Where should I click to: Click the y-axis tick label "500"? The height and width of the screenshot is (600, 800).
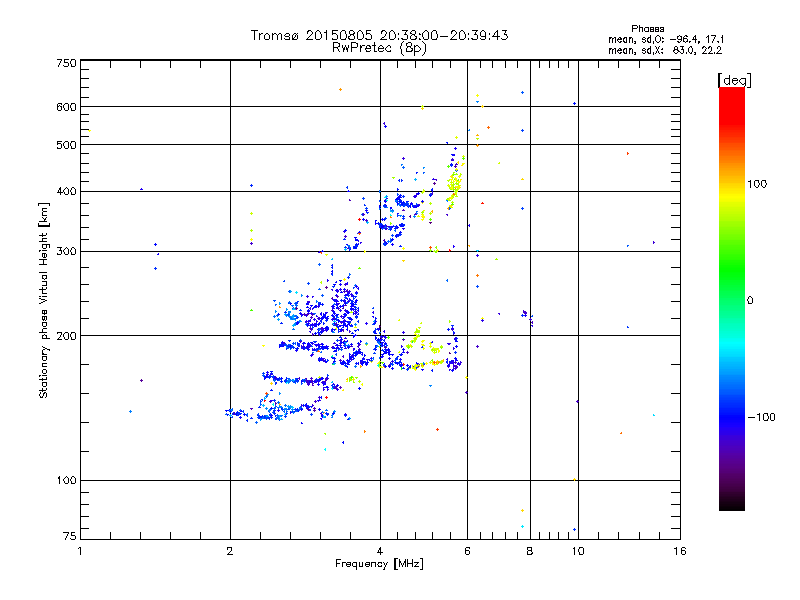click(66, 145)
